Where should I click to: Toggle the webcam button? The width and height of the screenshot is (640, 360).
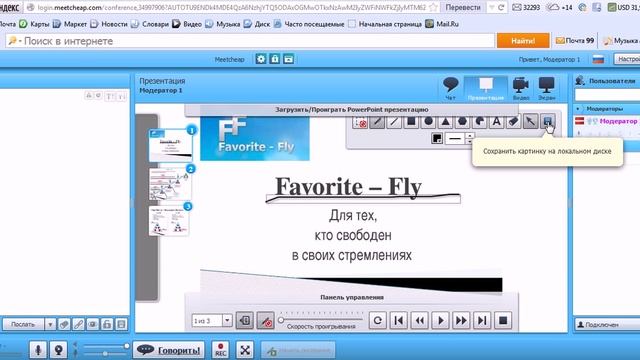59,350
